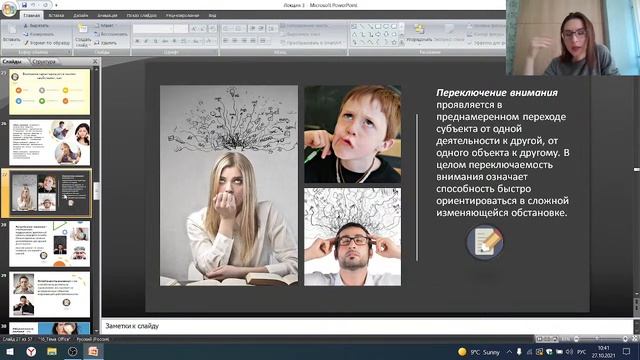Click the zoom in plus button
The width and height of the screenshot is (640, 360).
625,339
